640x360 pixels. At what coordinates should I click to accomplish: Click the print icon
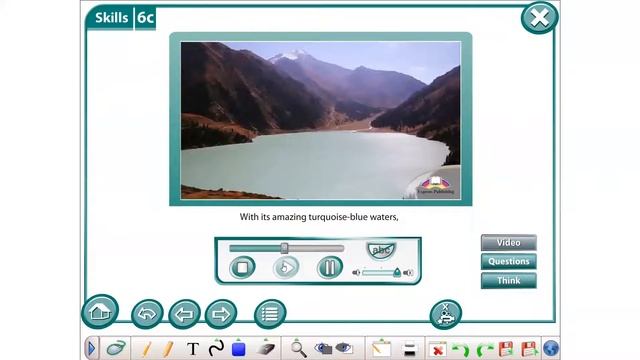(x=409, y=349)
